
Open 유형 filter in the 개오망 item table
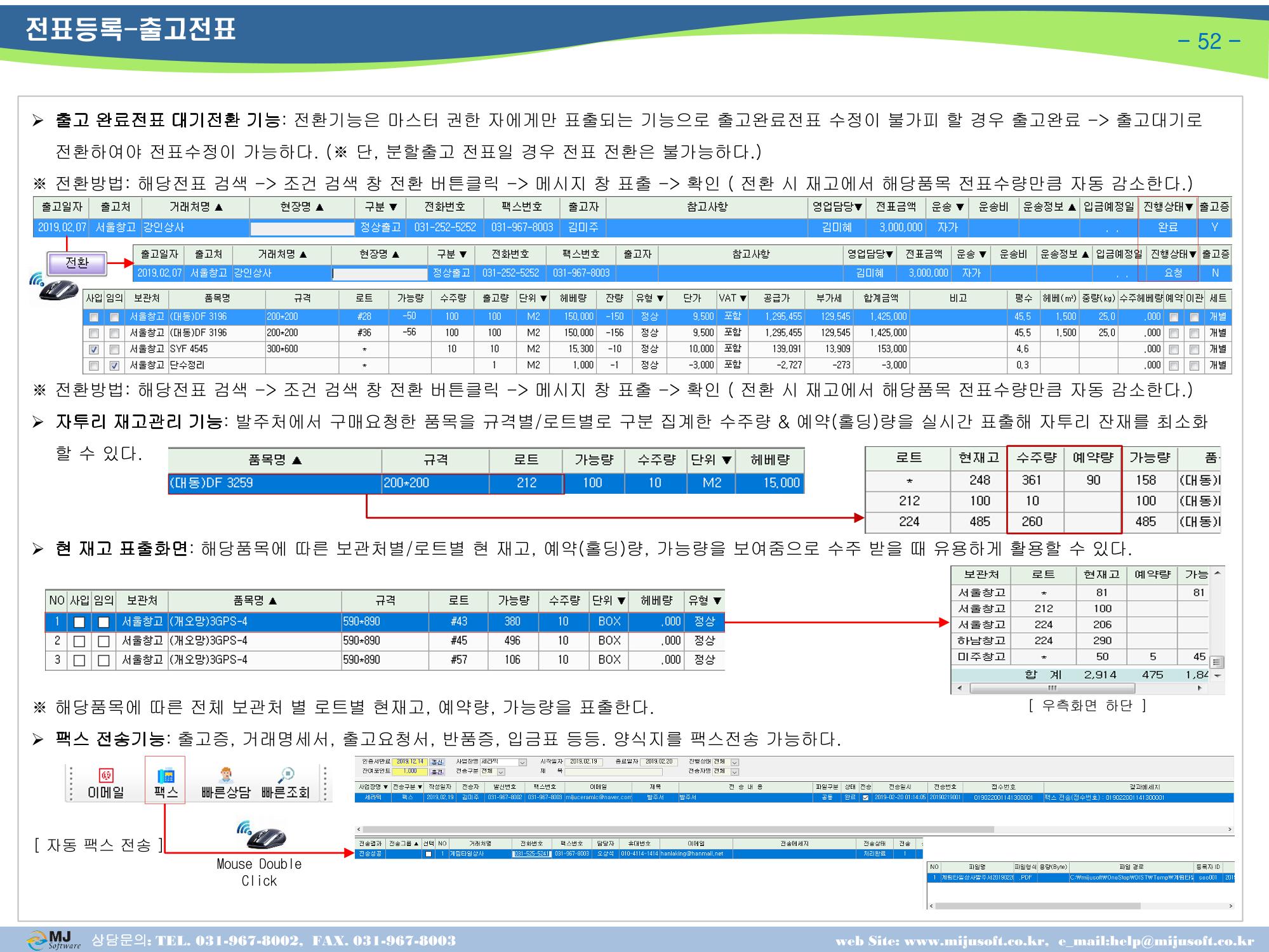(717, 600)
